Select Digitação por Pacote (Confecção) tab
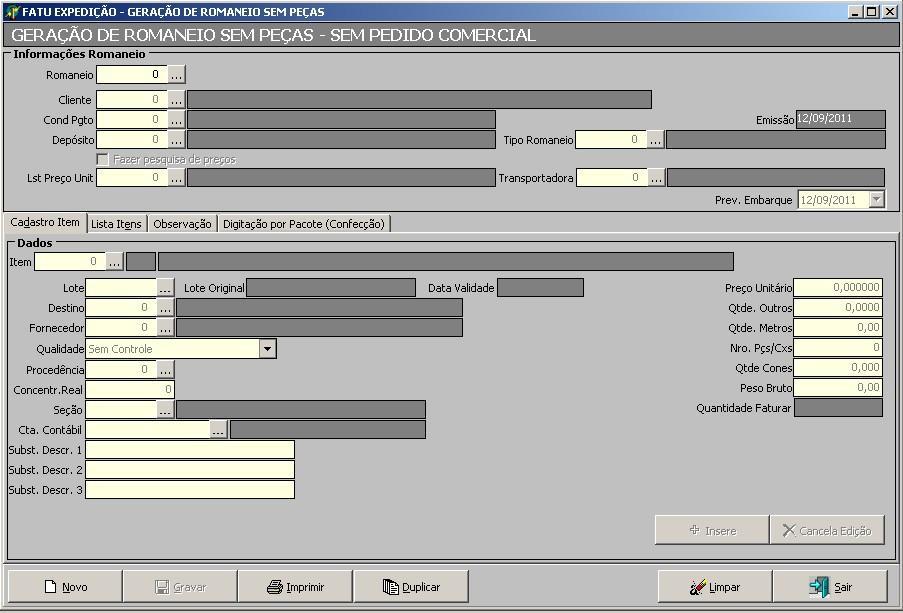Viewport: 903px width, 613px height. 303,224
